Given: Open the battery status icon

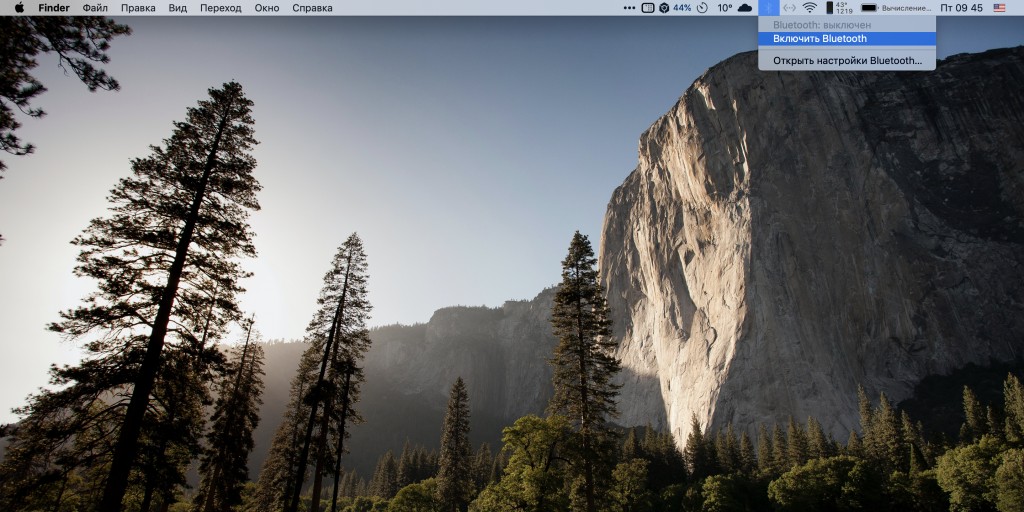Looking at the screenshot, I should (870, 8).
